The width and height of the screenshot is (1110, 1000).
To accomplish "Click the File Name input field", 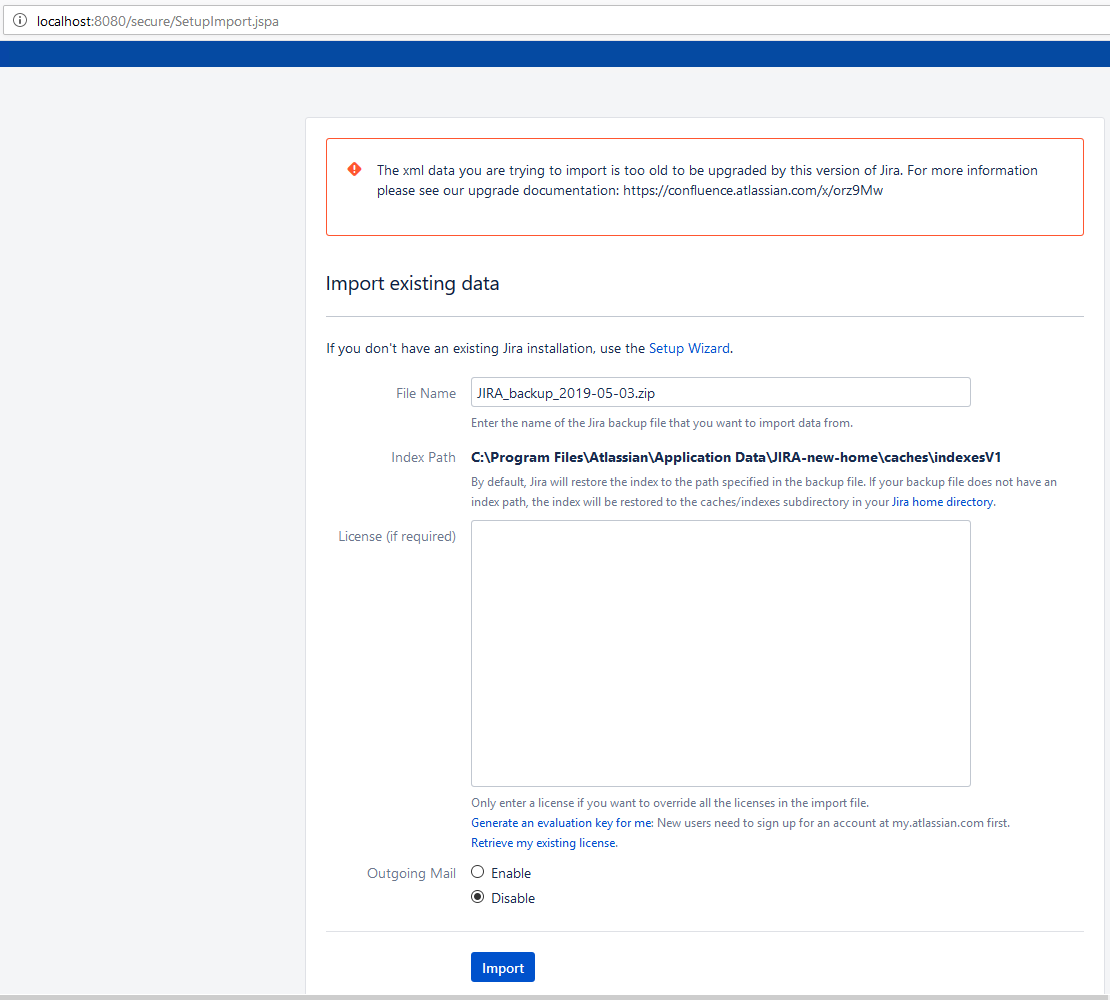I will pyautogui.click(x=720, y=392).
